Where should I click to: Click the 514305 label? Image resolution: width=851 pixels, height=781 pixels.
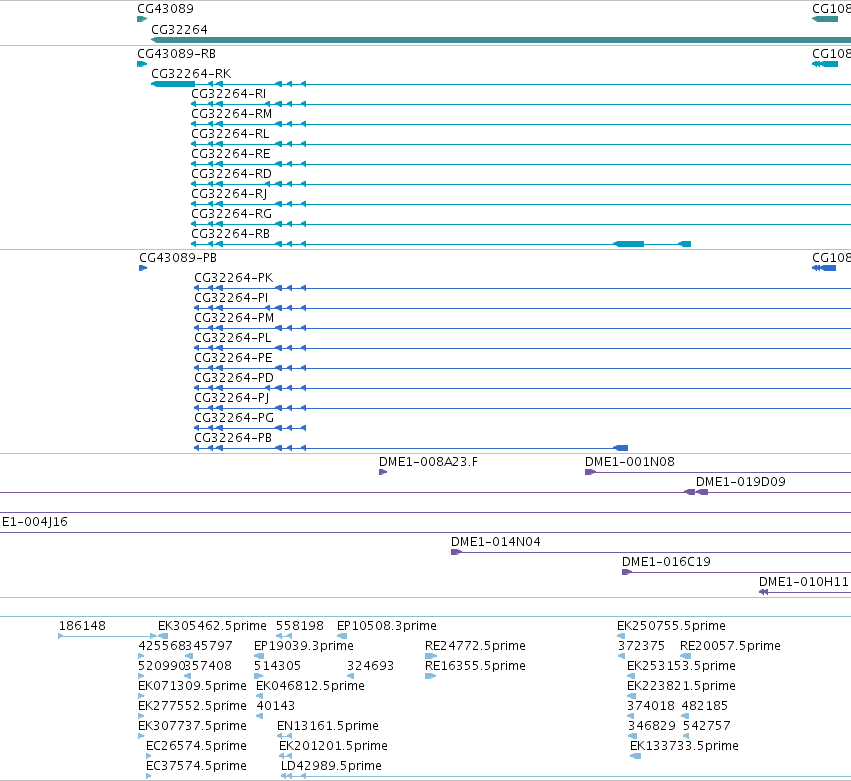277,666
